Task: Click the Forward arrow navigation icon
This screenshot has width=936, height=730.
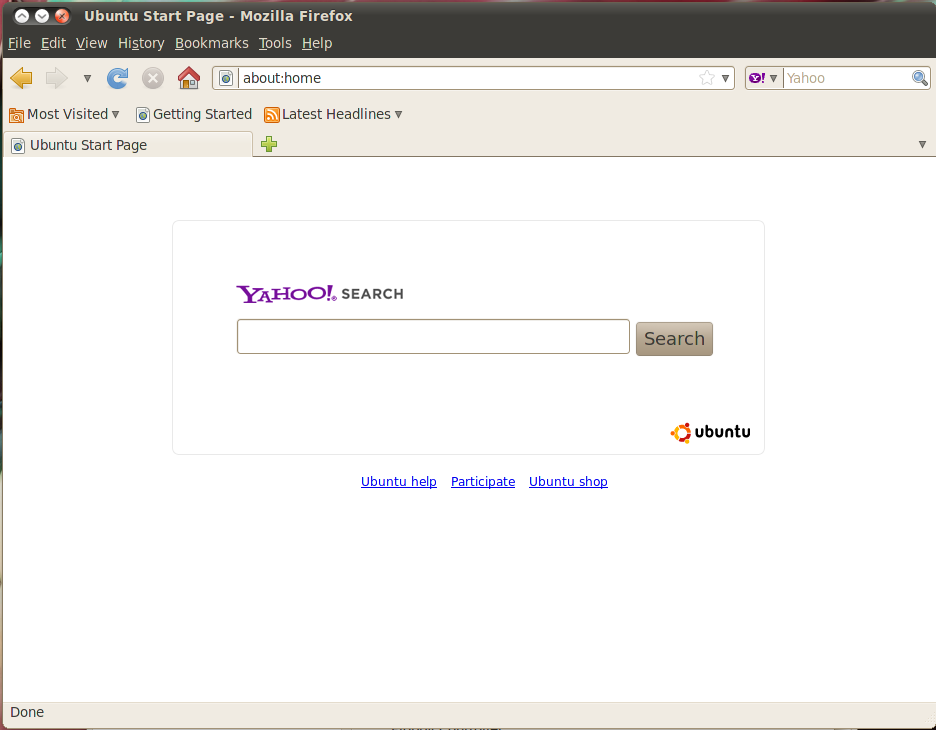Action: click(x=56, y=78)
